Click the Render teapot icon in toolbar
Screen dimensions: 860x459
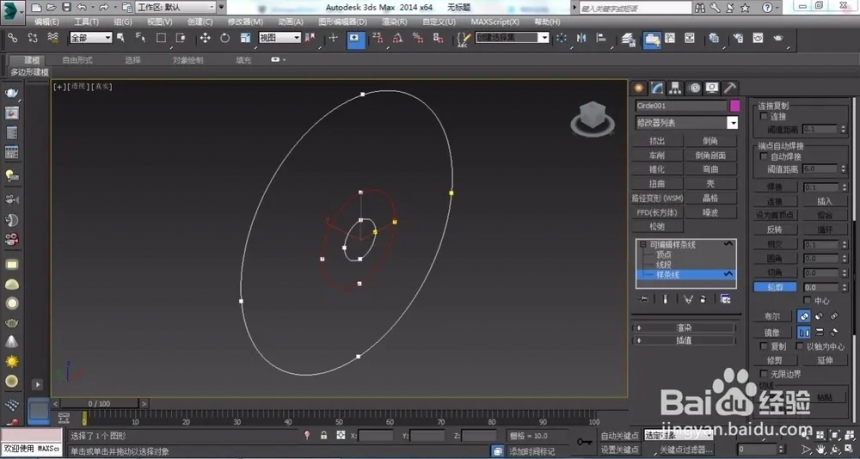tap(778, 38)
